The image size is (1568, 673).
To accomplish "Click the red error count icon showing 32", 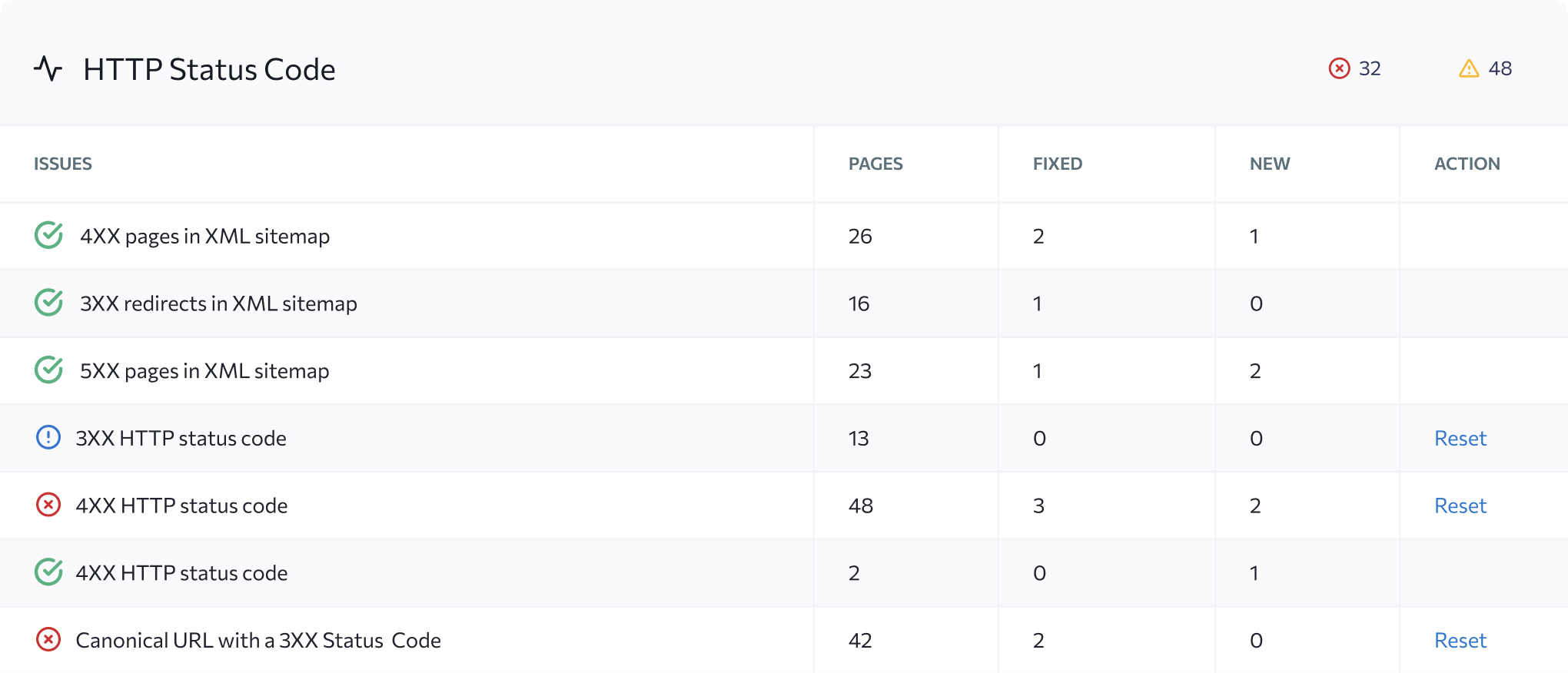I will click(x=1339, y=68).
